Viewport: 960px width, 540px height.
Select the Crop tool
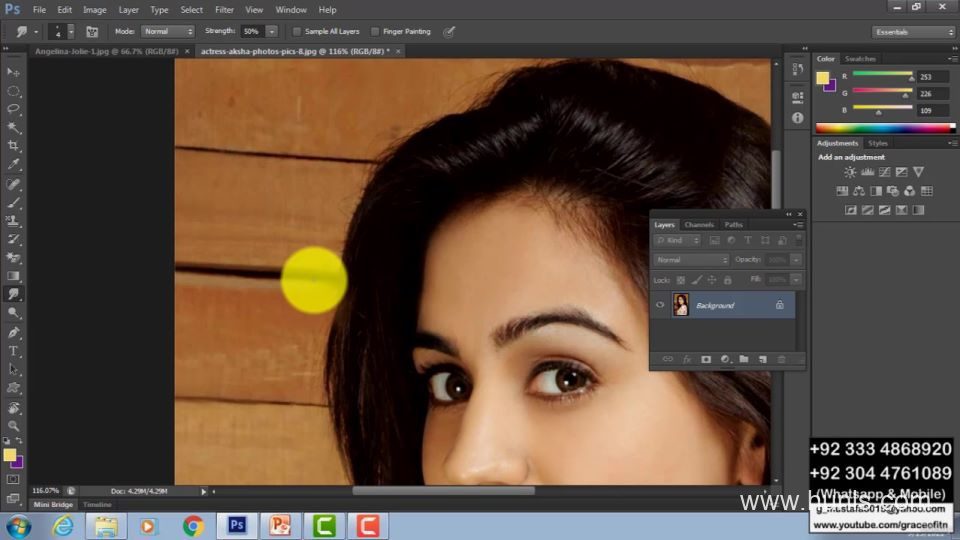[x=13, y=146]
